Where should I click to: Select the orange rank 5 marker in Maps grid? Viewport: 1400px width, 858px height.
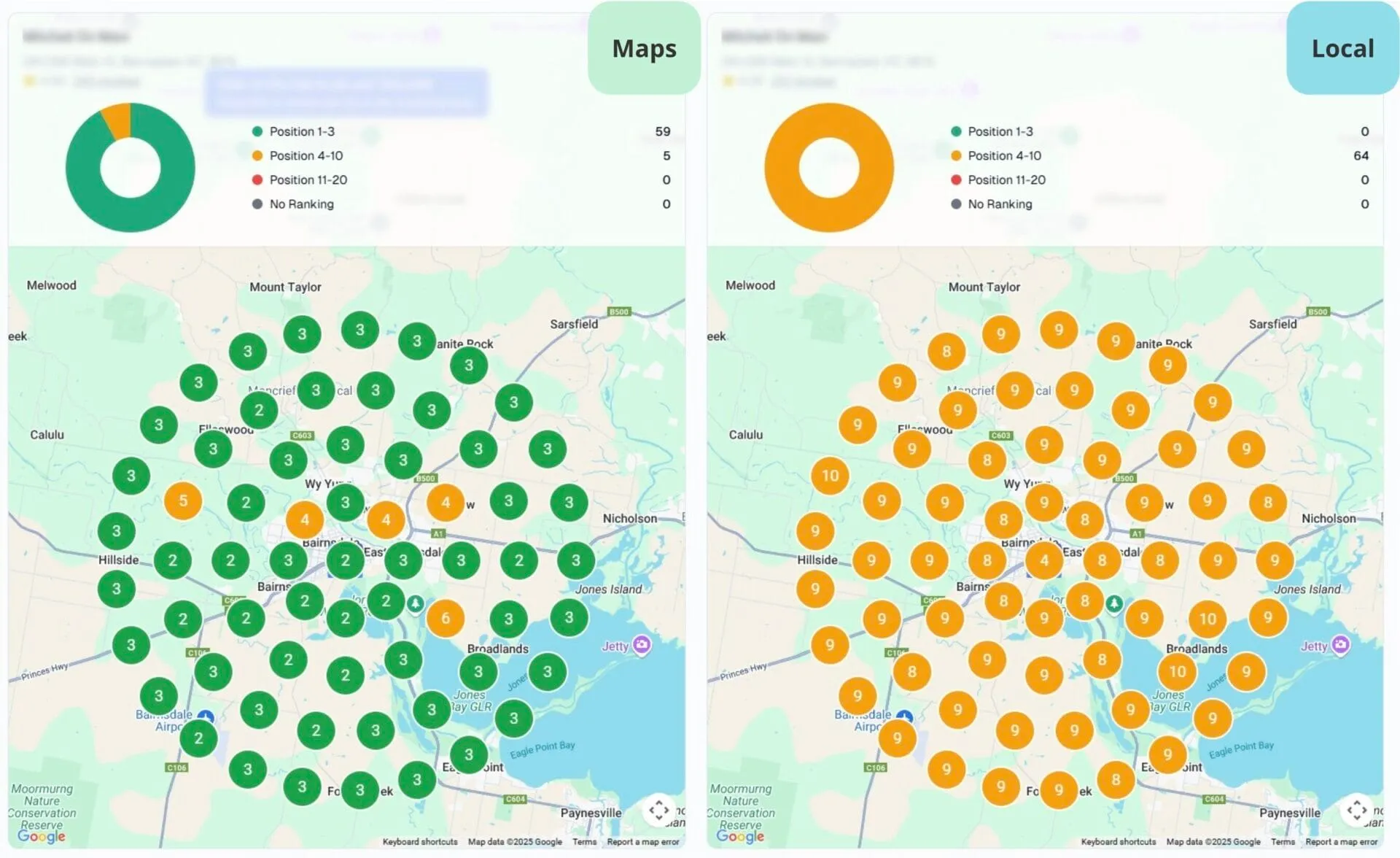(183, 500)
